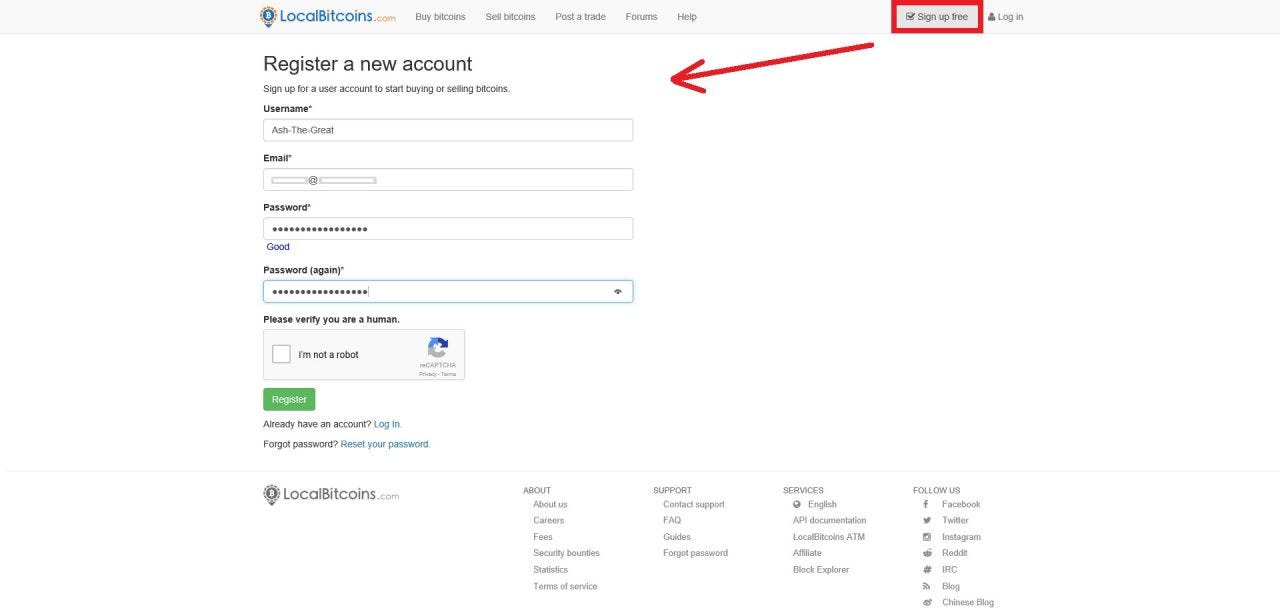This screenshot has width=1280, height=616.
Task: Click the Chinese Blog Weibo icon
Action: 927,602
